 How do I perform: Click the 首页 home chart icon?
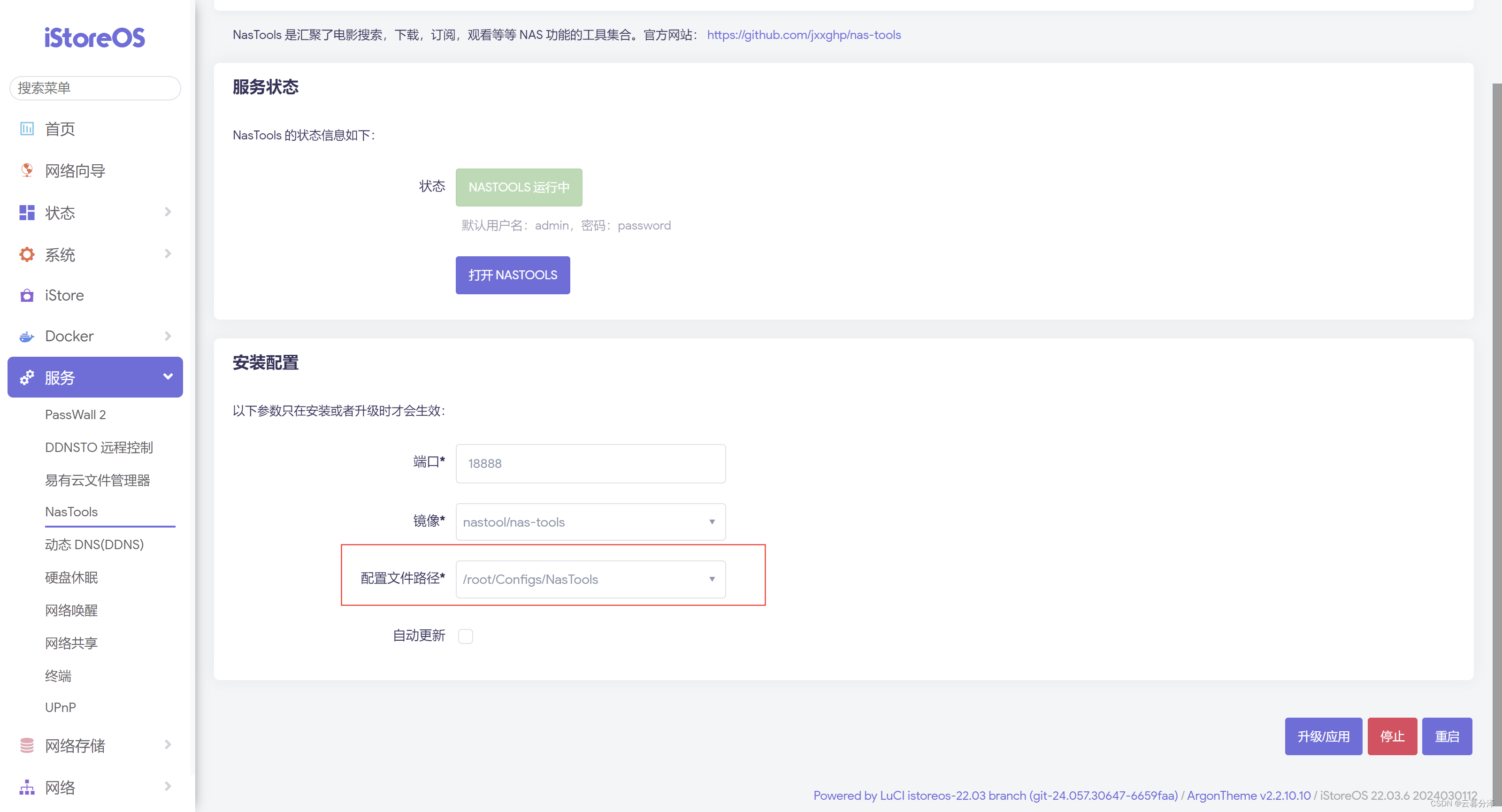pyautogui.click(x=27, y=128)
